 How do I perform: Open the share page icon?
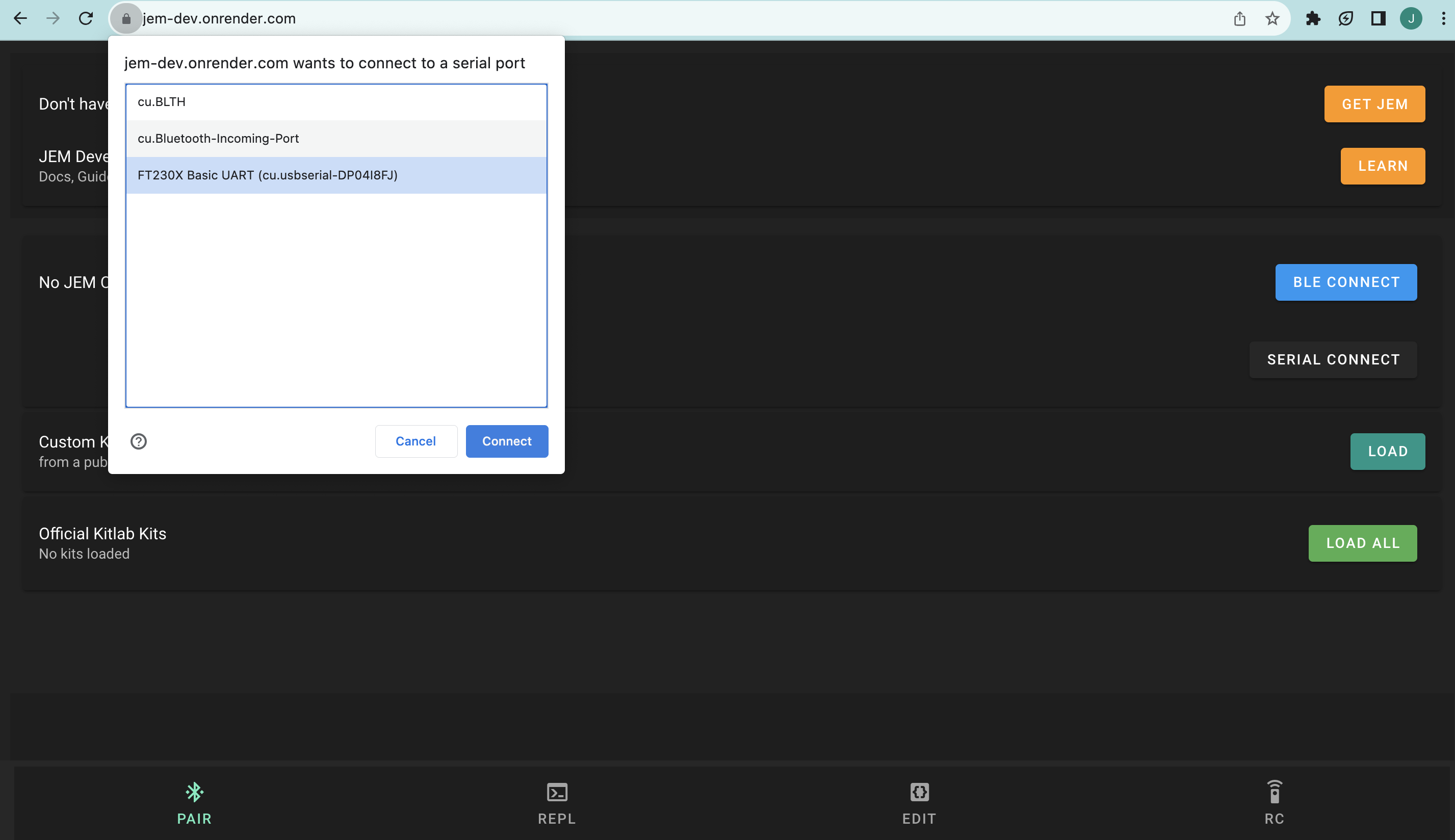click(x=1239, y=18)
